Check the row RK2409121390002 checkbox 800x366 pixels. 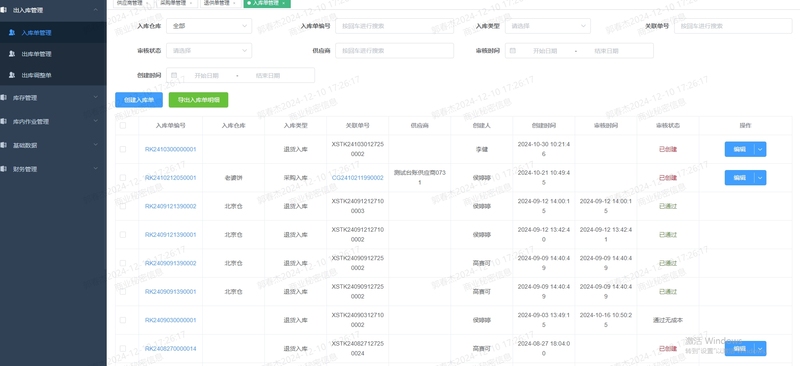[122, 206]
